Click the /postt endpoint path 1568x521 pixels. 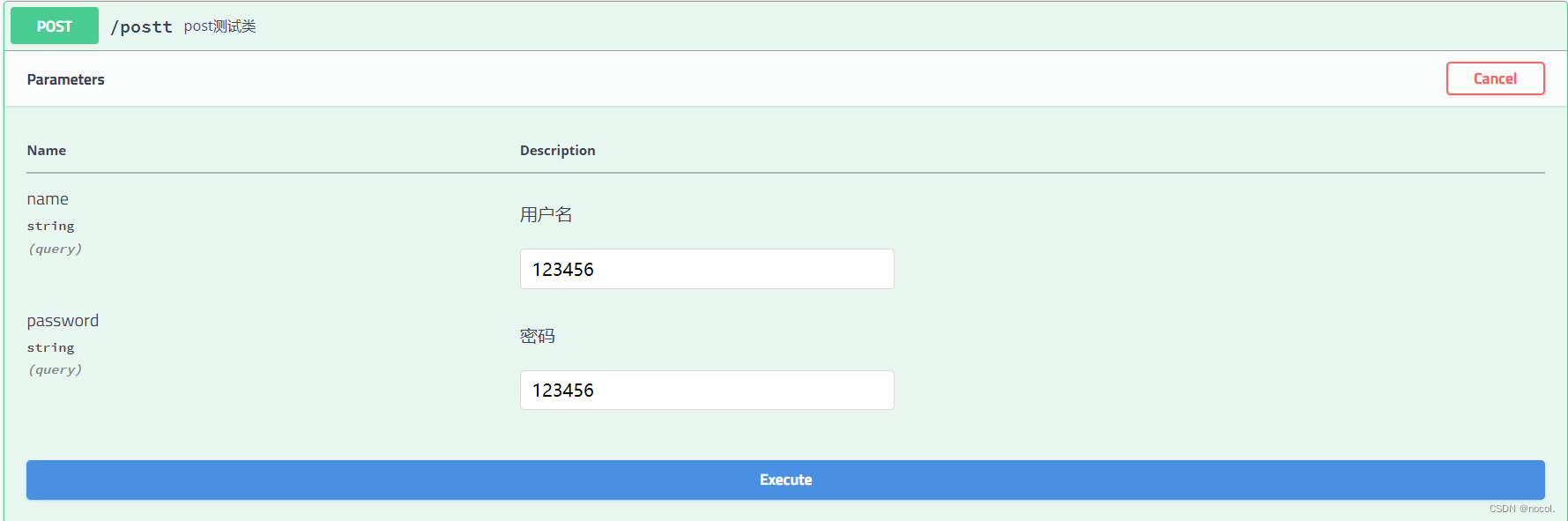point(141,27)
